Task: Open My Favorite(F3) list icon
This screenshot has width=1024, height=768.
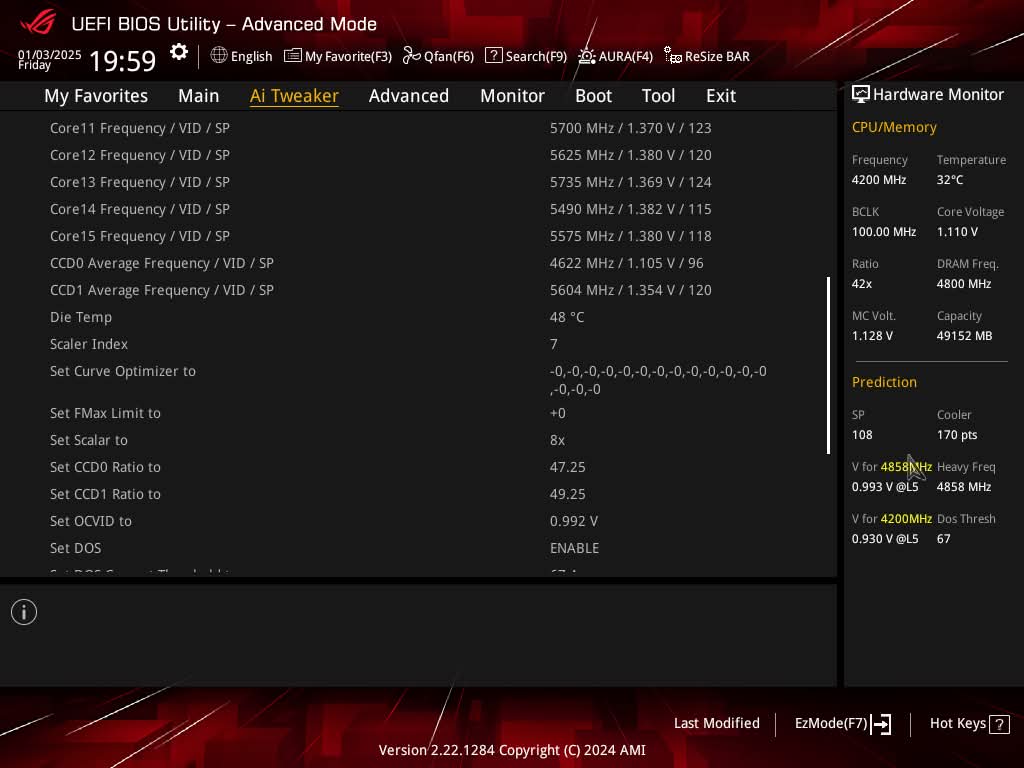Action: [x=293, y=56]
